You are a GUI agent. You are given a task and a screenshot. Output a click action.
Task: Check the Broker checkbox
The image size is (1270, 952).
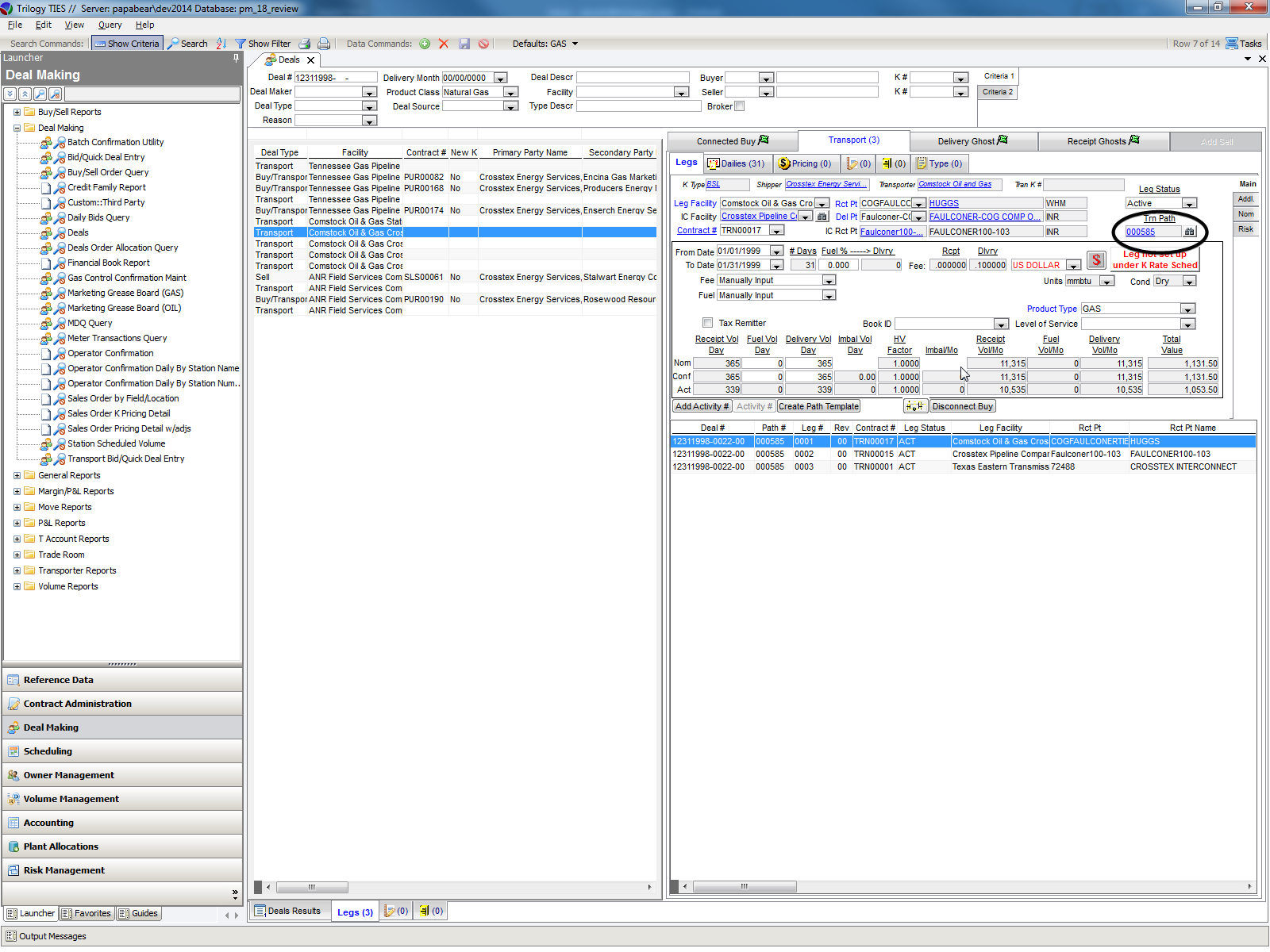740,106
